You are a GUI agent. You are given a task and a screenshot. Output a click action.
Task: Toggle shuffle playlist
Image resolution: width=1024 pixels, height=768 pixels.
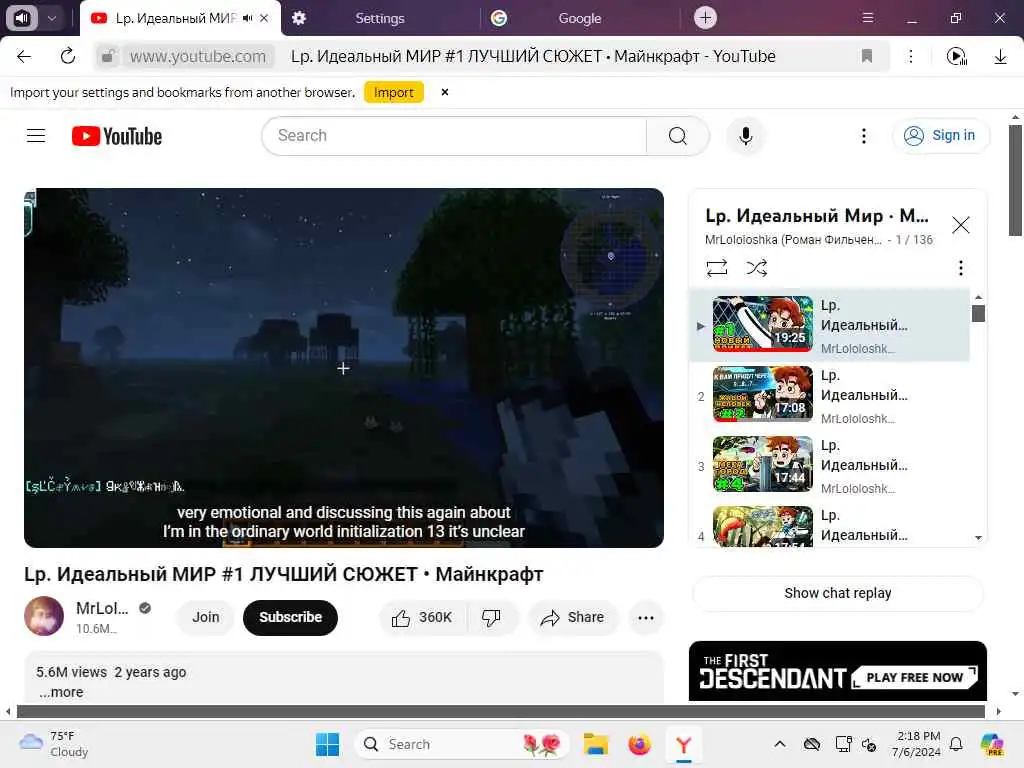point(756,268)
